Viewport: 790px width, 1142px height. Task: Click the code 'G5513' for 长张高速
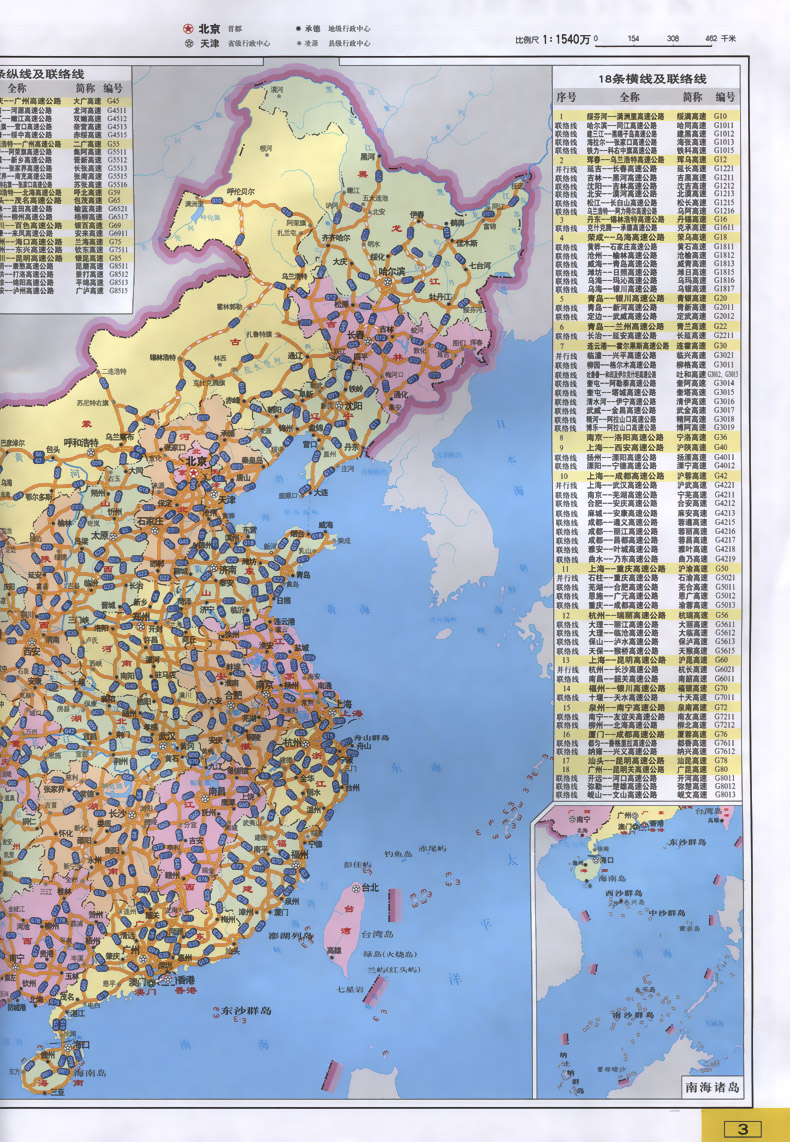pos(117,168)
